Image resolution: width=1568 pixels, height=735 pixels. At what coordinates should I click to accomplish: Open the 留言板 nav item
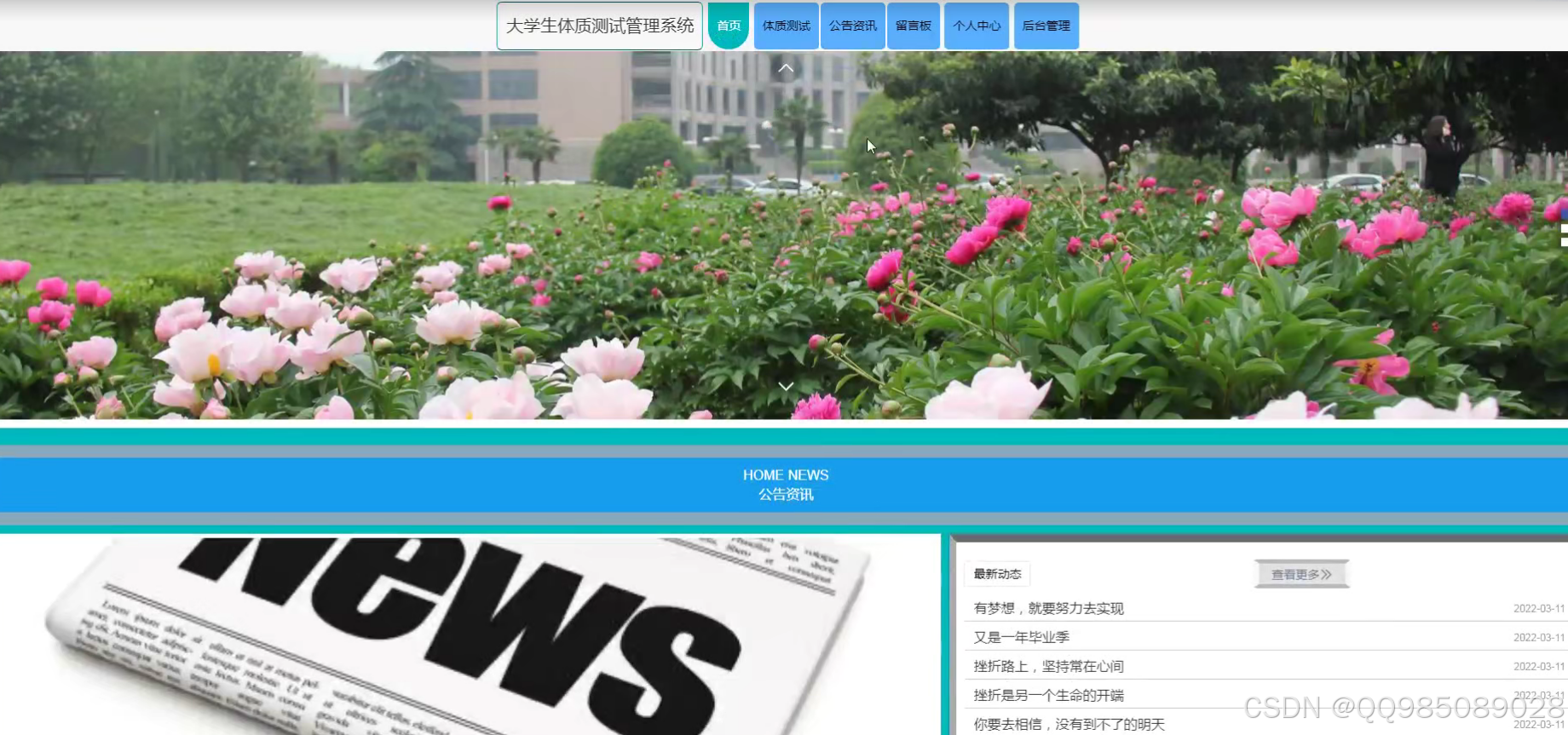tap(914, 26)
